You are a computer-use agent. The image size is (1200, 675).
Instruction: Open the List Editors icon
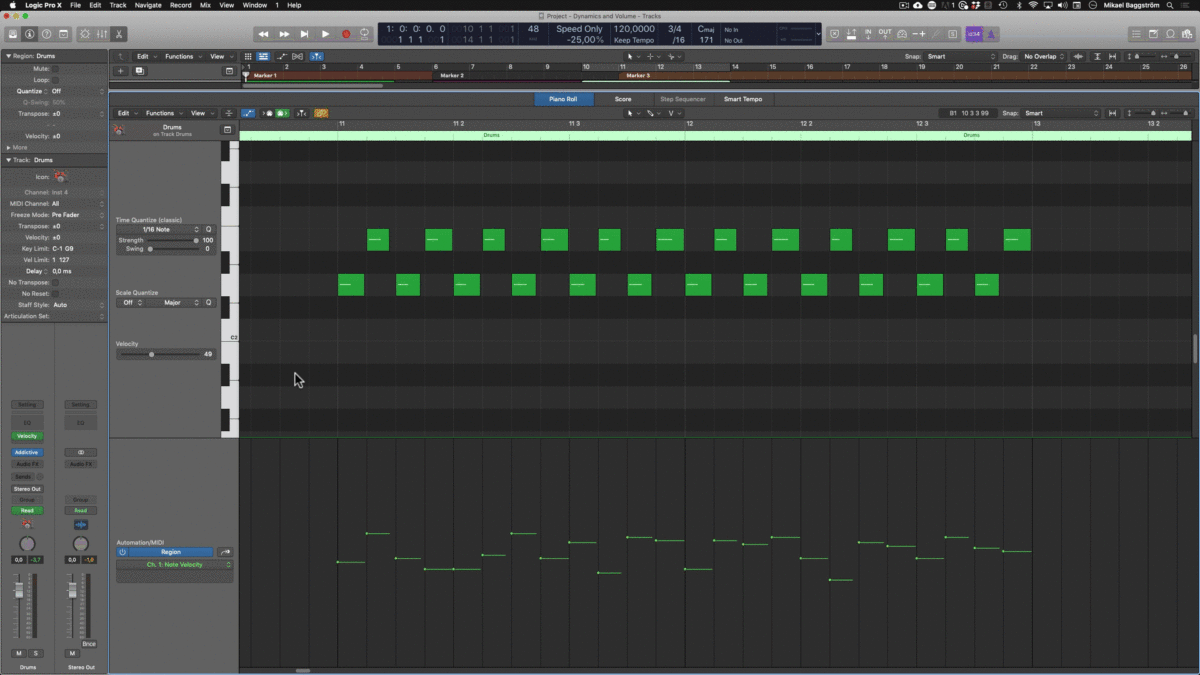click(x=1138, y=34)
